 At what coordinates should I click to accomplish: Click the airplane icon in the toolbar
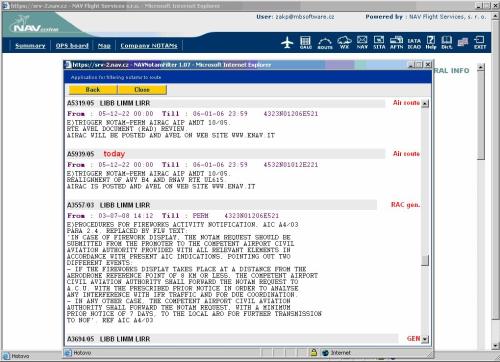(287, 43)
